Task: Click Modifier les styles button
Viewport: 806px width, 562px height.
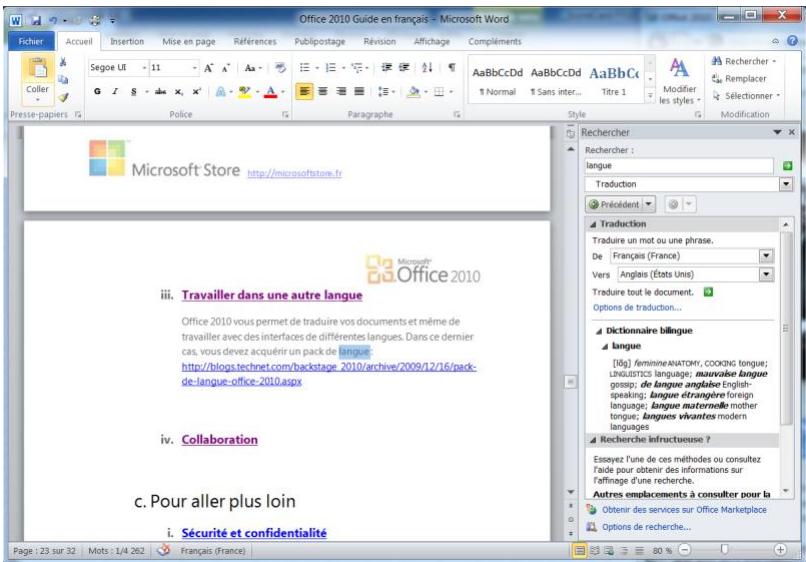Action: click(x=680, y=81)
